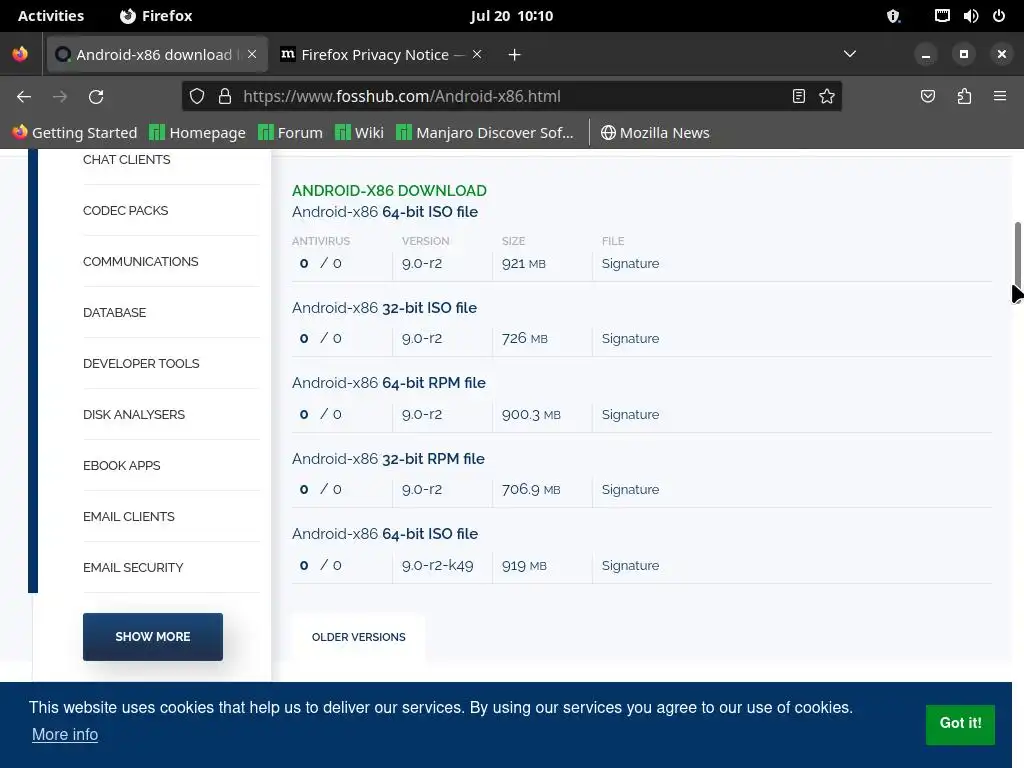Open the Codec Packs category
Viewport: 1024px width, 768px height.
click(125, 211)
